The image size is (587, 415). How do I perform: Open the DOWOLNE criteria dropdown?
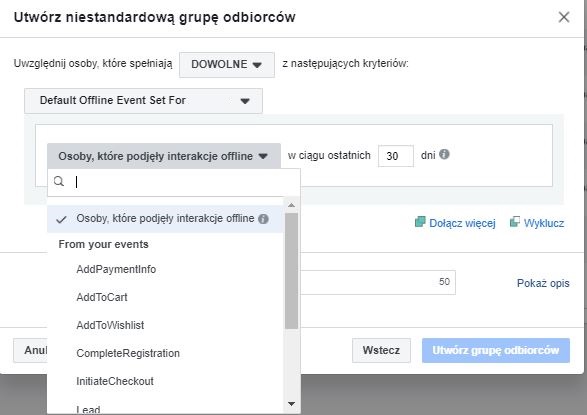[x=226, y=64]
